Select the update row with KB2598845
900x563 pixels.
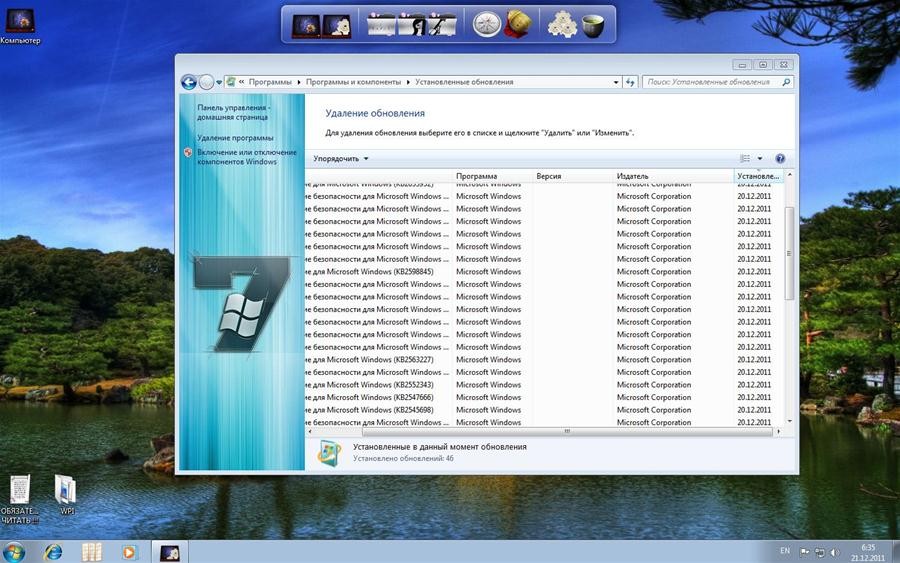(544, 271)
